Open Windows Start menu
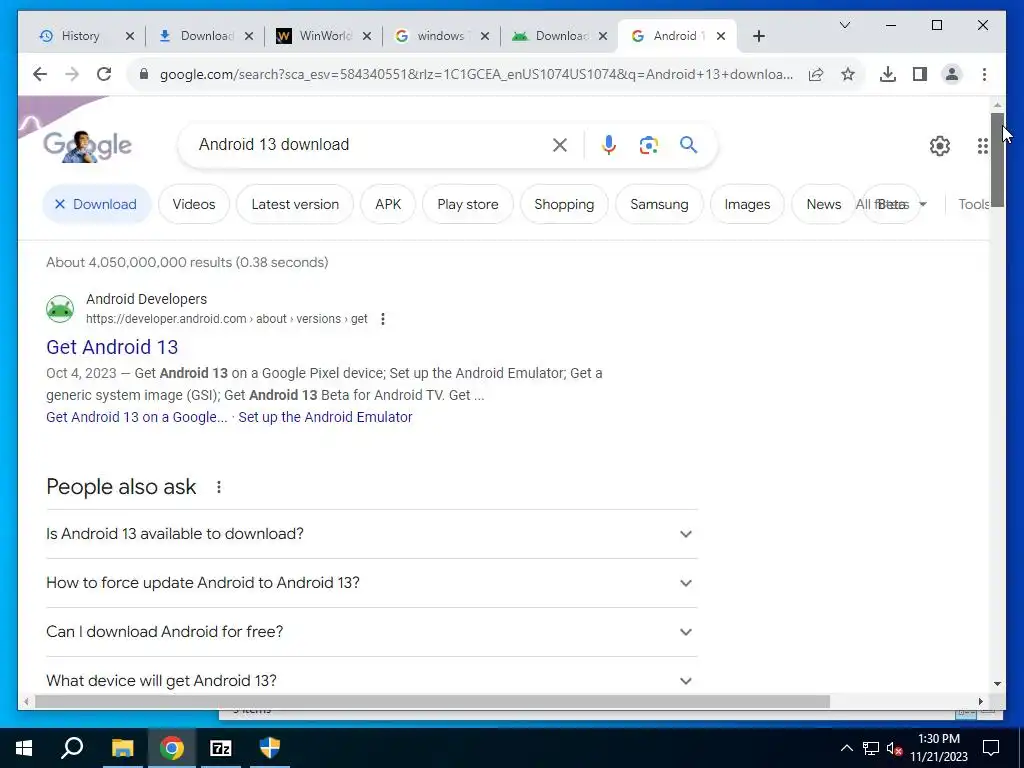The height and width of the screenshot is (768, 1024). 24,748
